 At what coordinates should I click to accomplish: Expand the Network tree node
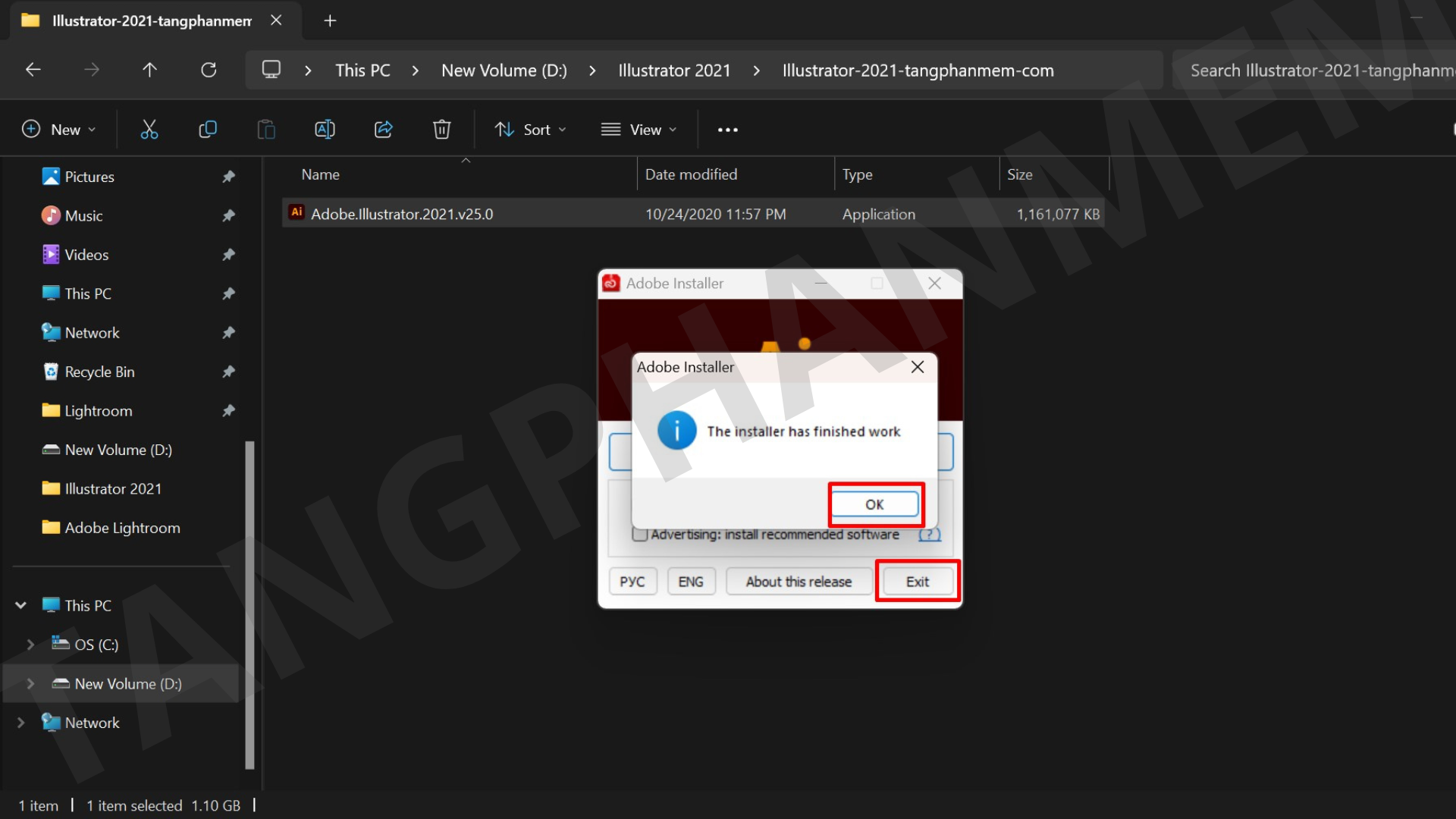[x=21, y=723]
